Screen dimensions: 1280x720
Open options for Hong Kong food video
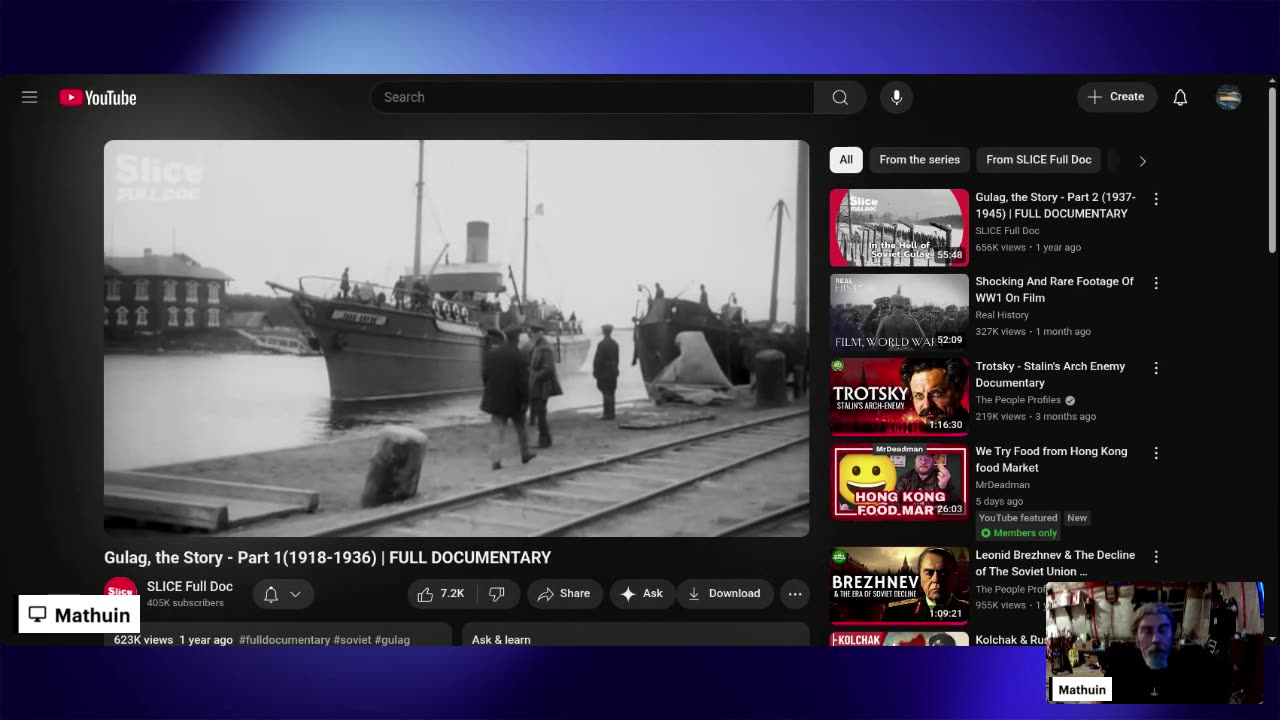[1156, 453]
